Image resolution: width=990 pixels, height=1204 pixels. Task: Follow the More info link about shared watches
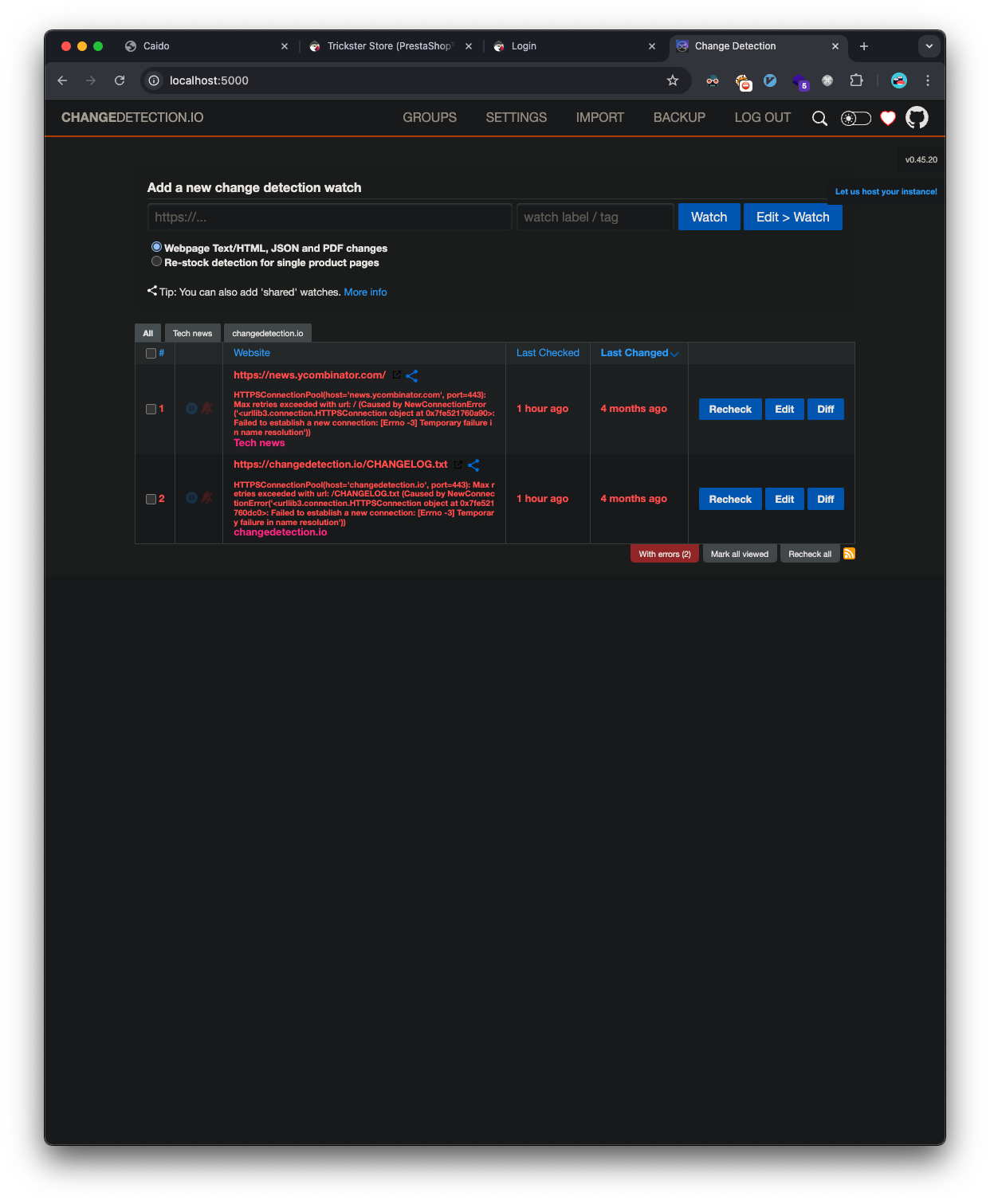tap(365, 292)
